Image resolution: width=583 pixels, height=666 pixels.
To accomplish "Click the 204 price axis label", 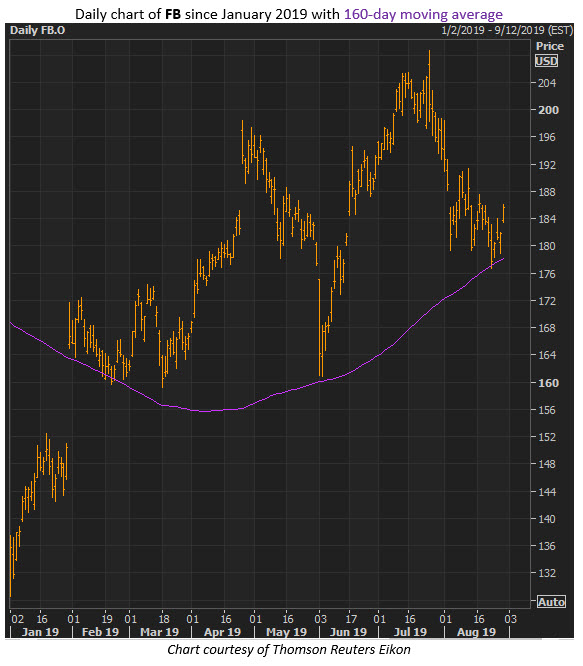I will [546, 83].
